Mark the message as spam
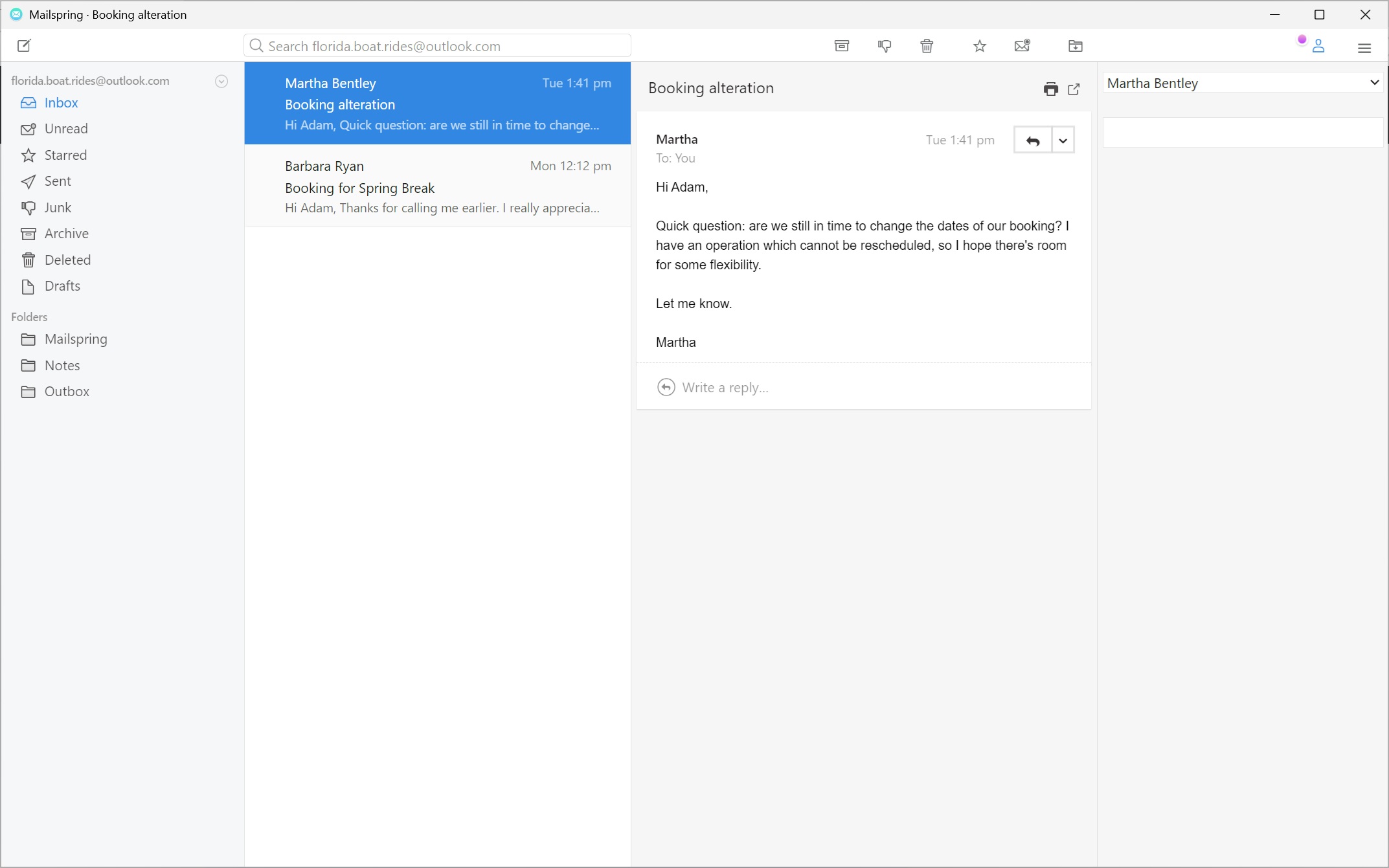The image size is (1389, 868). pyautogui.click(x=885, y=45)
